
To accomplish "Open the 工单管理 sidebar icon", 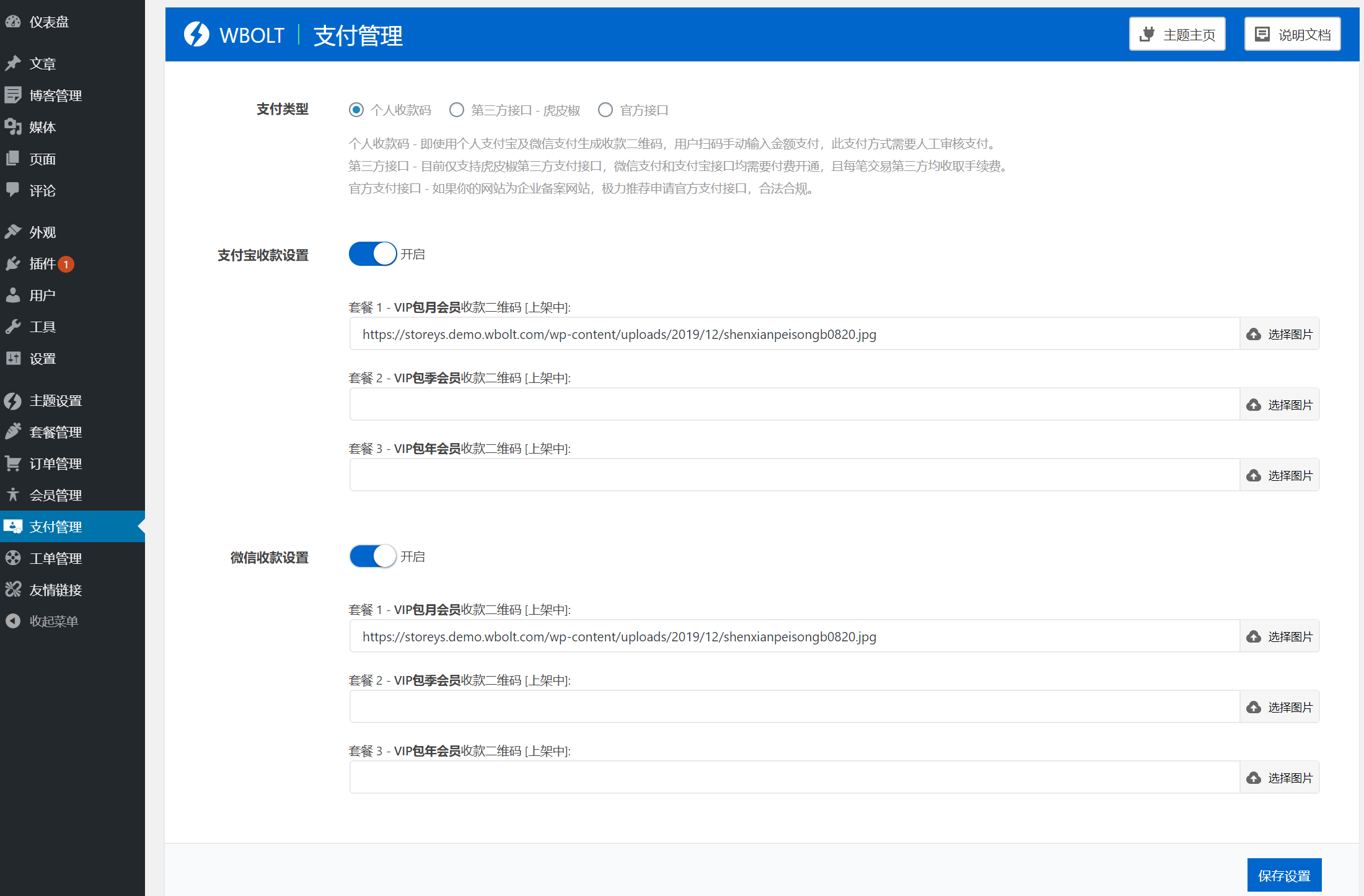I will pos(14,558).
